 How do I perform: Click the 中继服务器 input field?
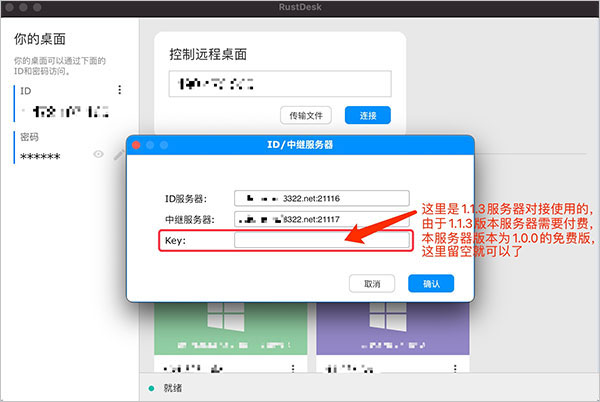pos(321,219)
